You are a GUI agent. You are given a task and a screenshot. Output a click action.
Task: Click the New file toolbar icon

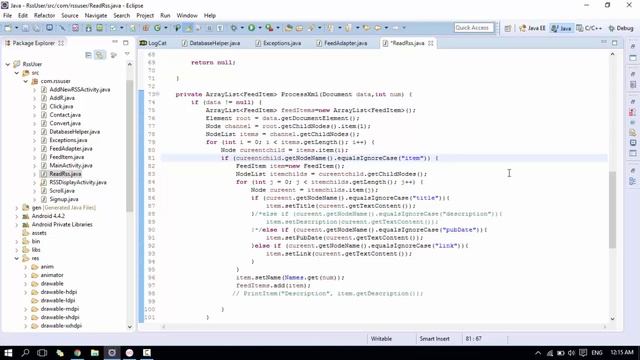(x=8, y=28)
